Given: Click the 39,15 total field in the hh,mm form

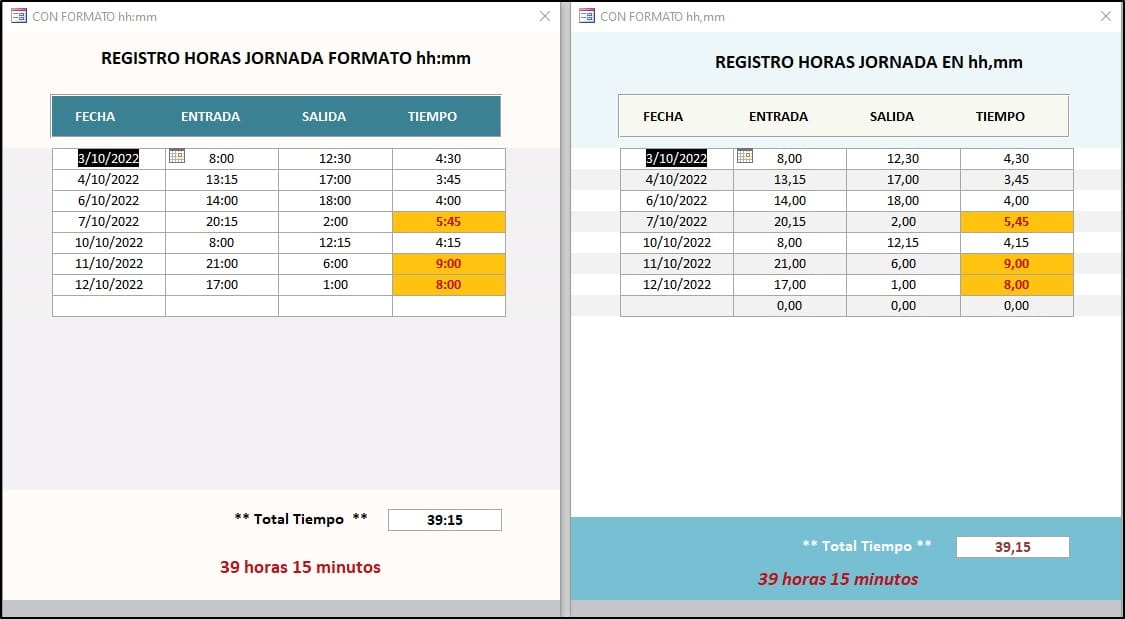Looking at the screenshot, I should click(1012, 546).
